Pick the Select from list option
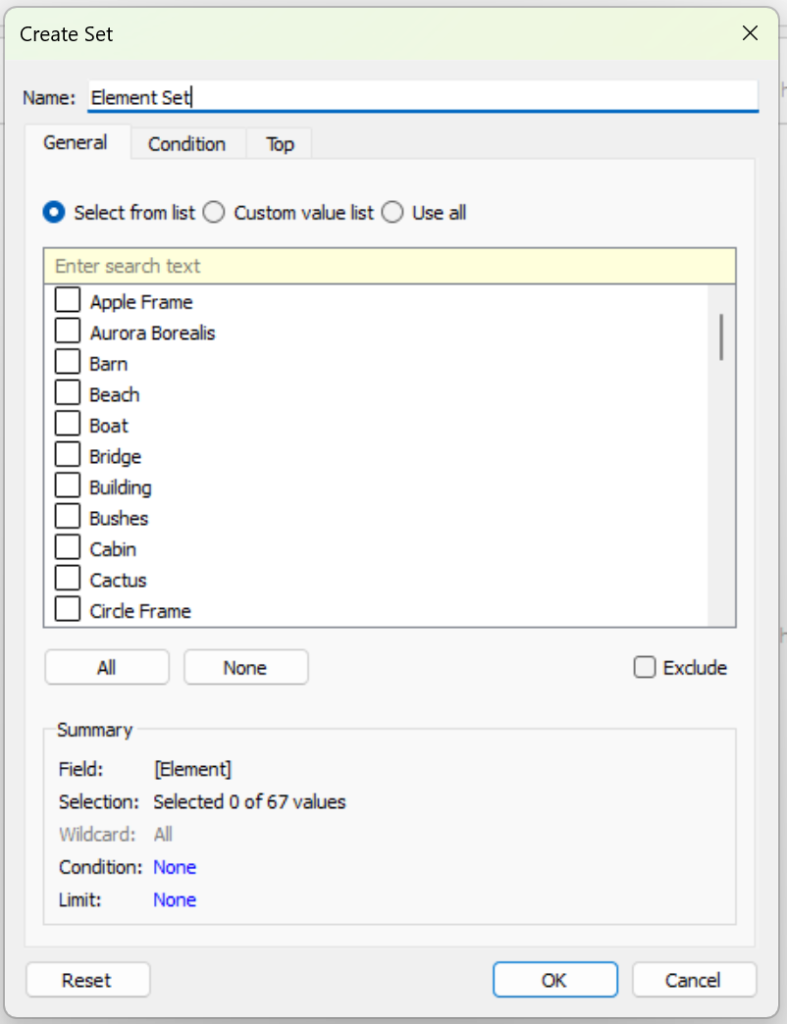Viewport: 787px width, 1024px height. pos(54,212)
